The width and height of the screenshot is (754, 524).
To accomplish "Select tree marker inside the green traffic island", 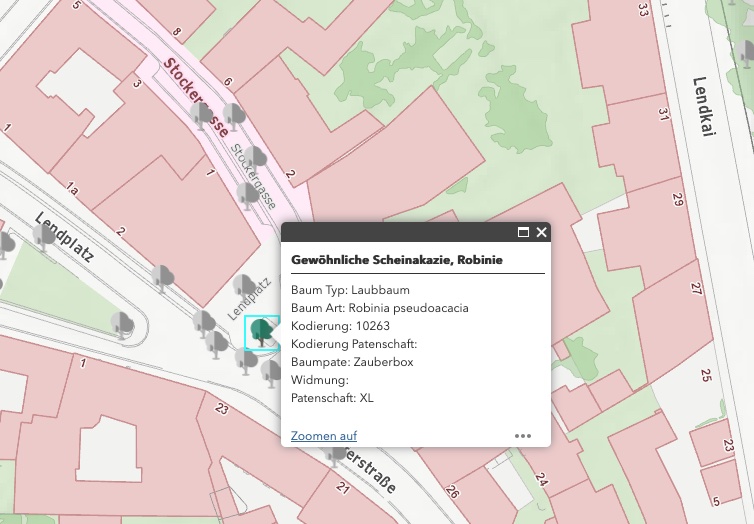I will 122,324.
